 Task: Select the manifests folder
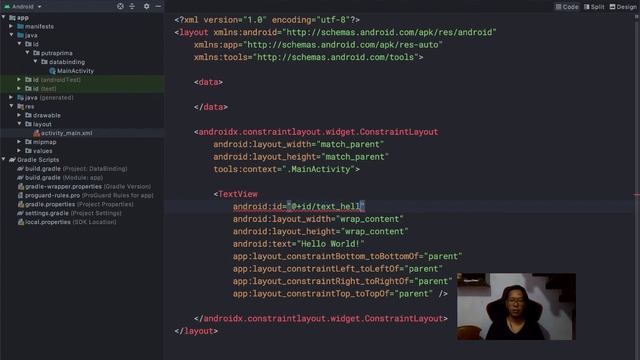[x=39, y=27]
